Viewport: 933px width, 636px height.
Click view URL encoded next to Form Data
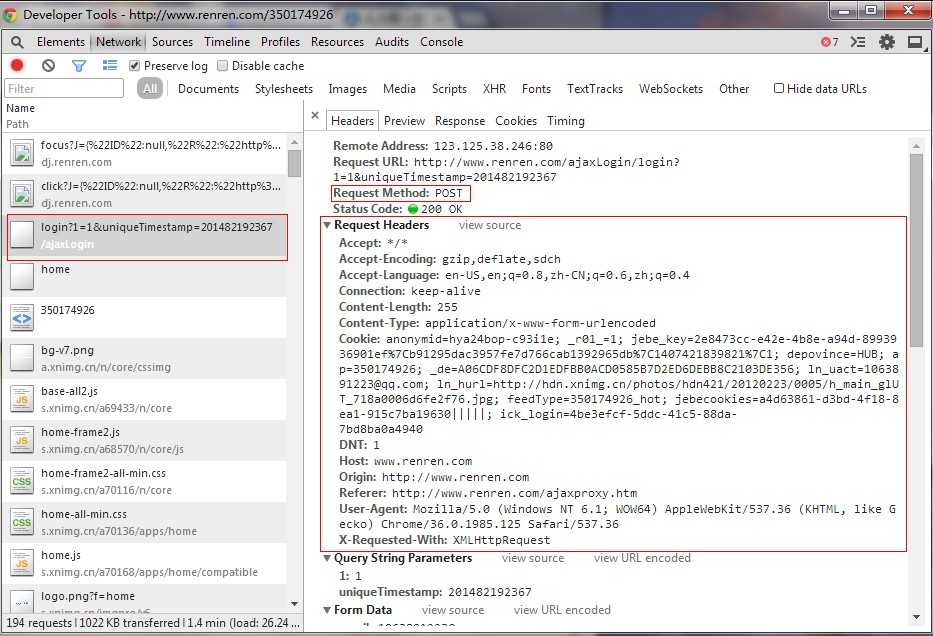pos(562,610)
